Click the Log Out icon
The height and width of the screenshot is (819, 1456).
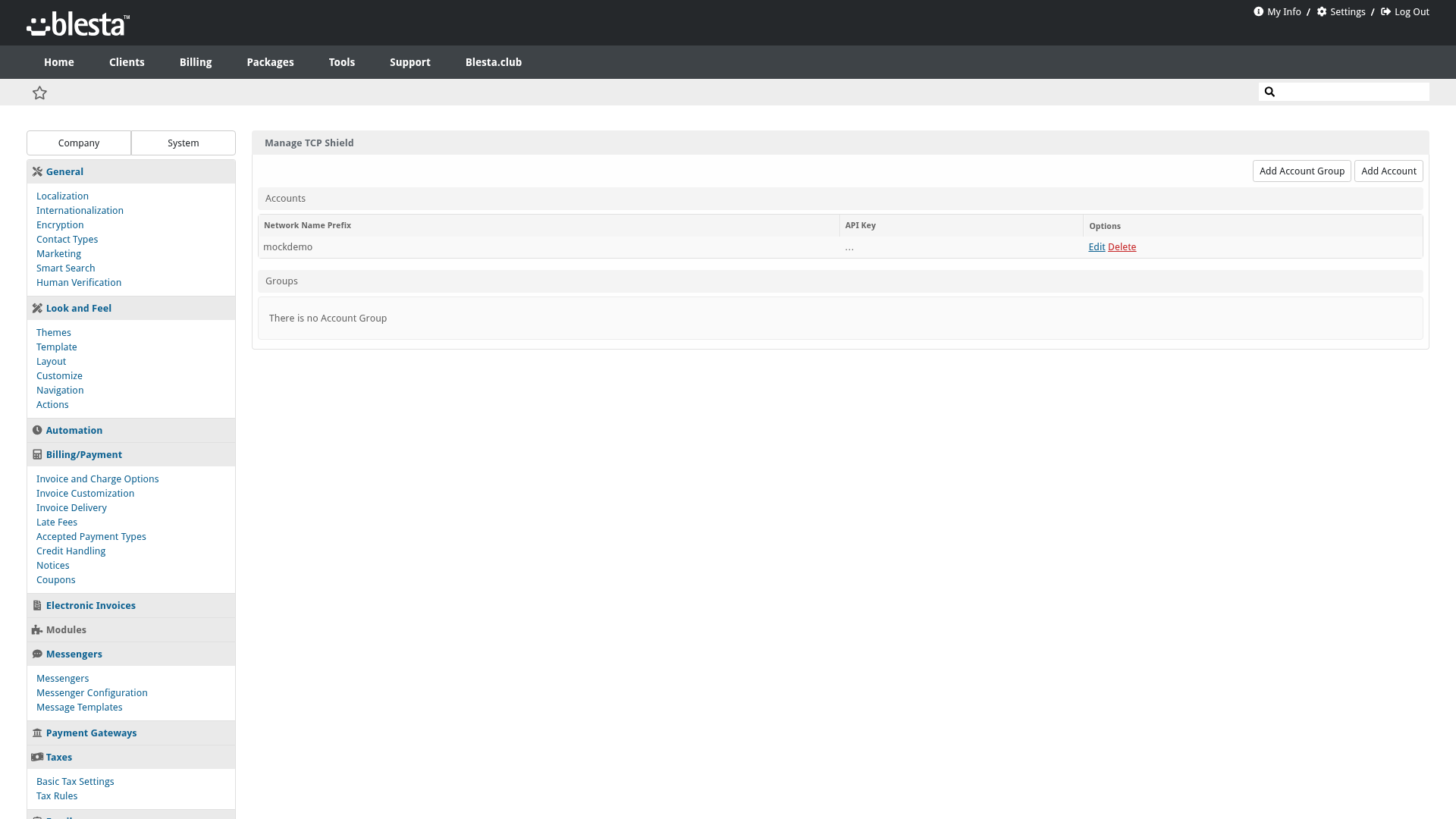[x=1386, y=11]
